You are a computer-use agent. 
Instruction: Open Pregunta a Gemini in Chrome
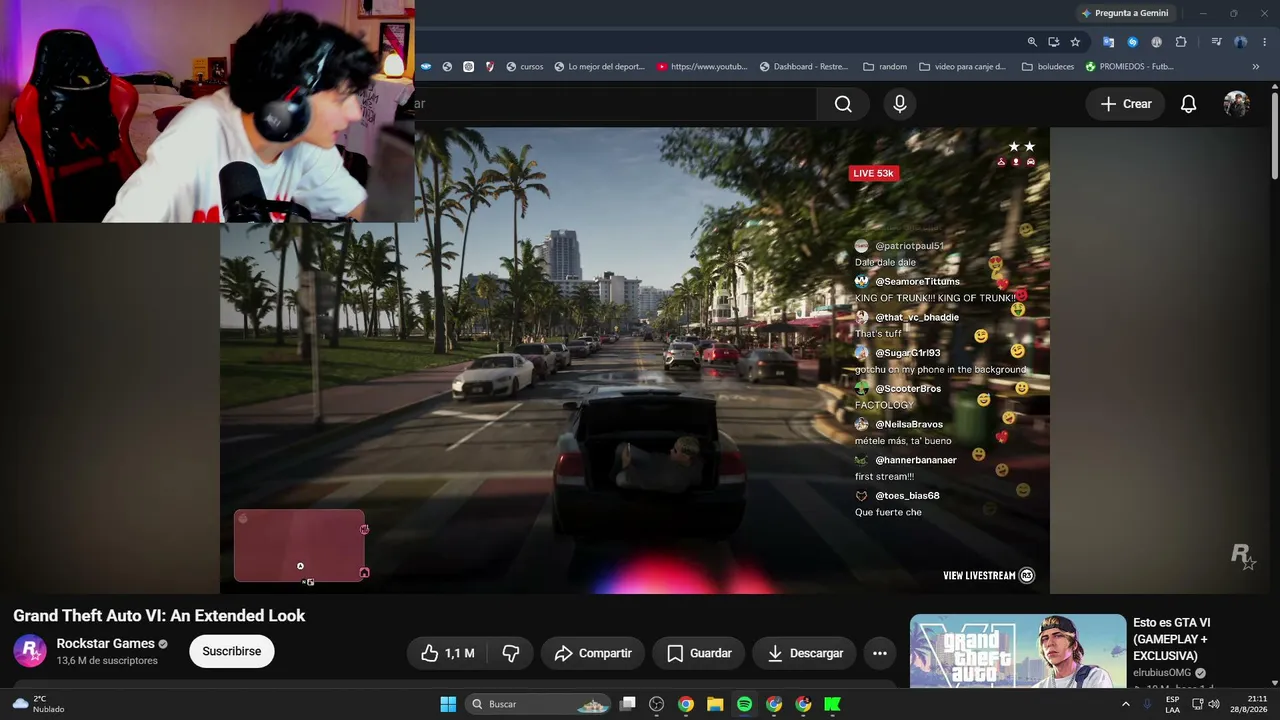1125,13
